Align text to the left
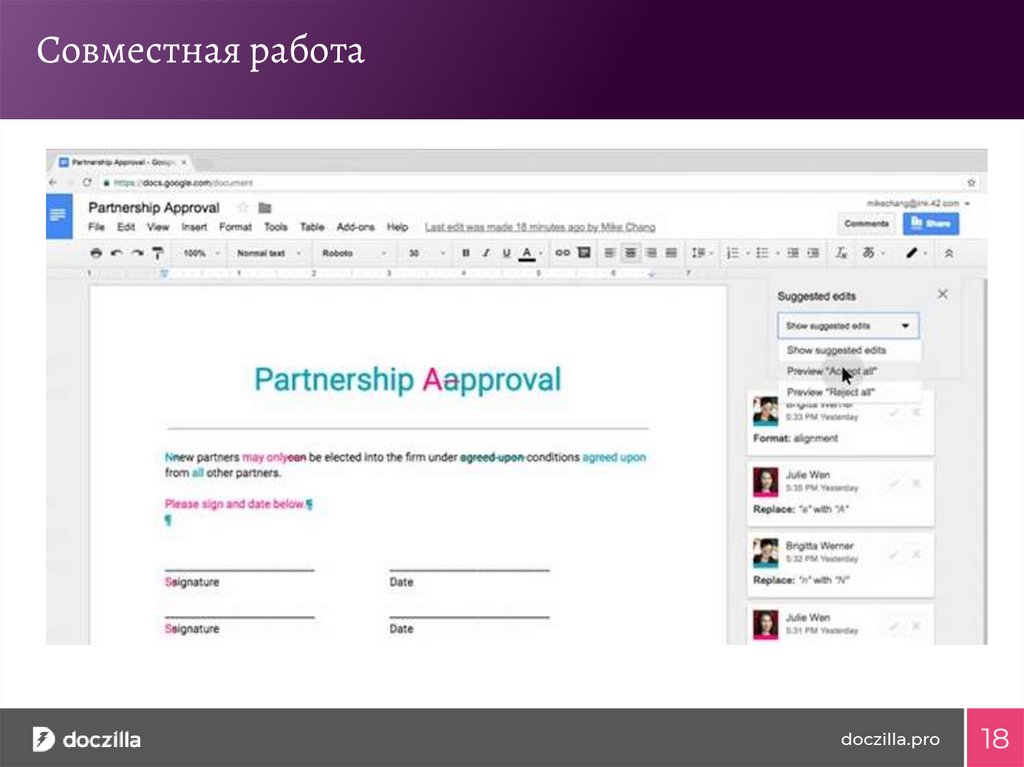The width and height of the screenshot is (1024, 767). [609, 253]
